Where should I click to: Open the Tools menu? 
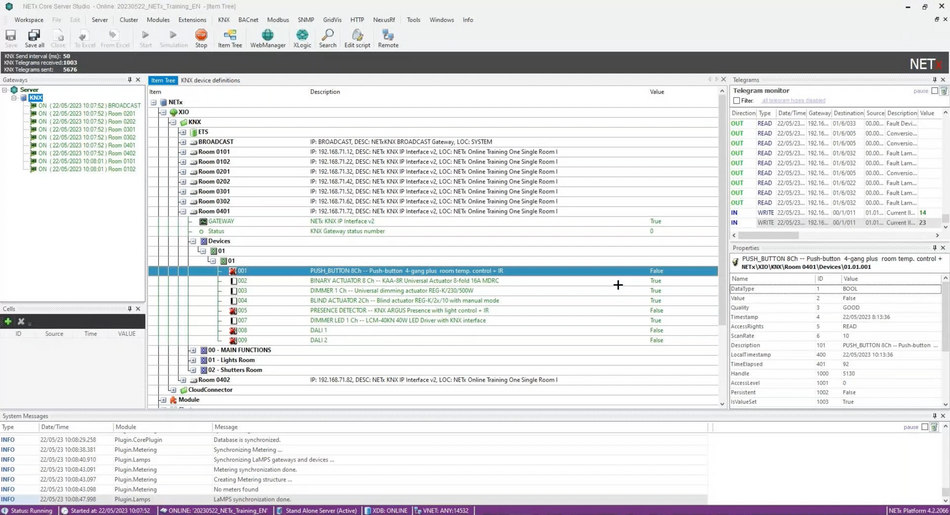pyautogui.click(x=414, y=20)
